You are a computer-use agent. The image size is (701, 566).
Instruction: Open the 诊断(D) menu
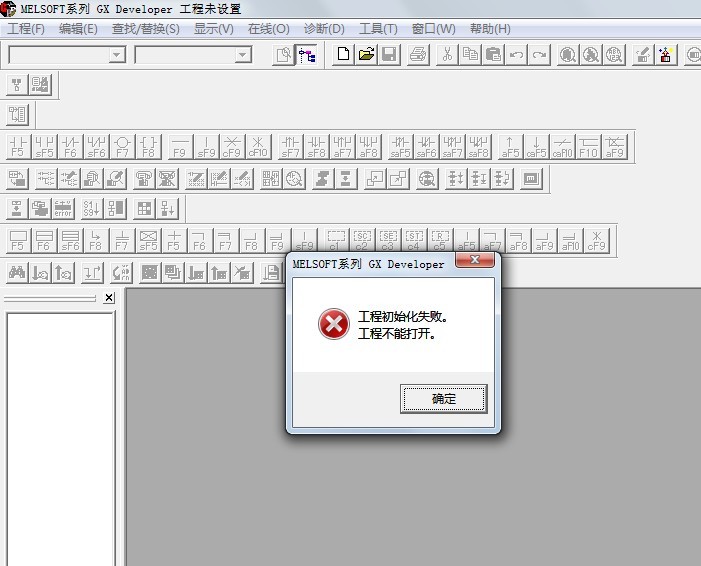323,28
